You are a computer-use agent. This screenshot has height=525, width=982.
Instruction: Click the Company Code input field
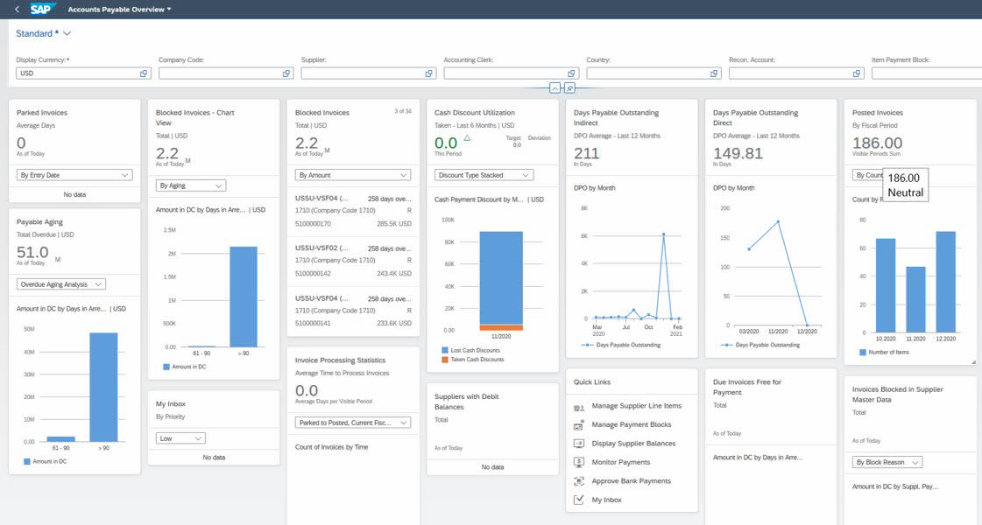pos(220,73)
